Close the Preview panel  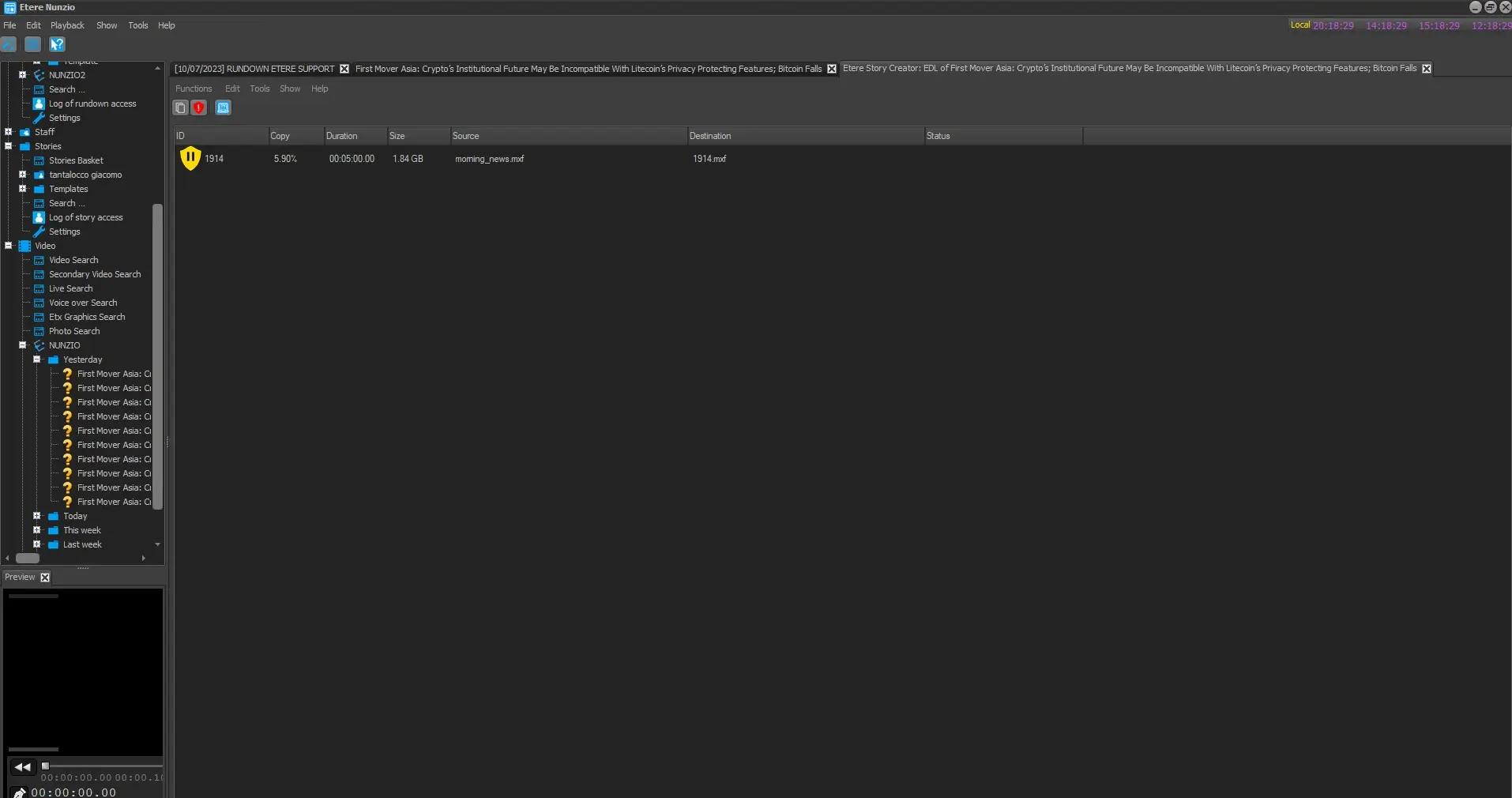45,578
